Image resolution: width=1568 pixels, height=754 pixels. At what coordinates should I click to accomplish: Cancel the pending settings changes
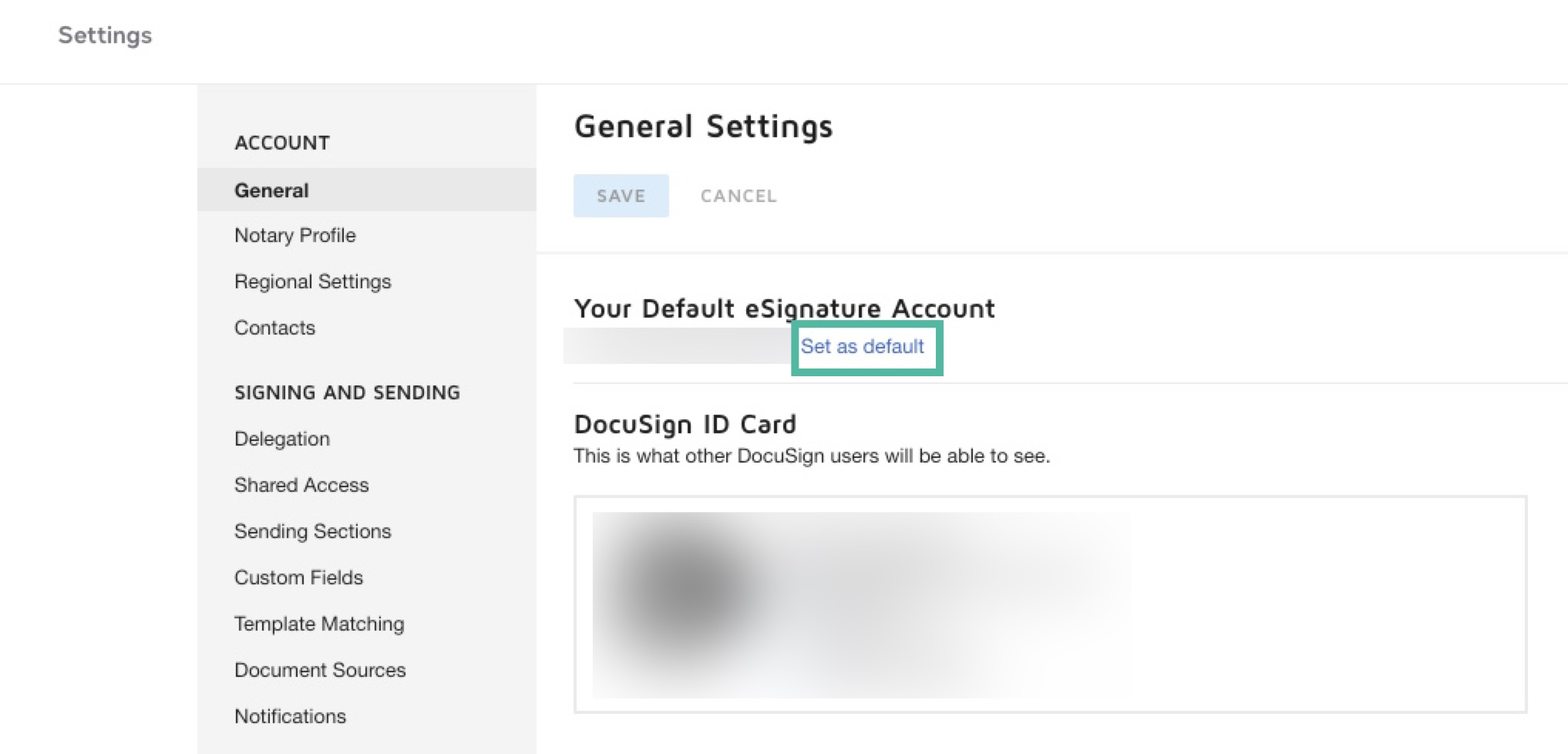coord(738,195)
